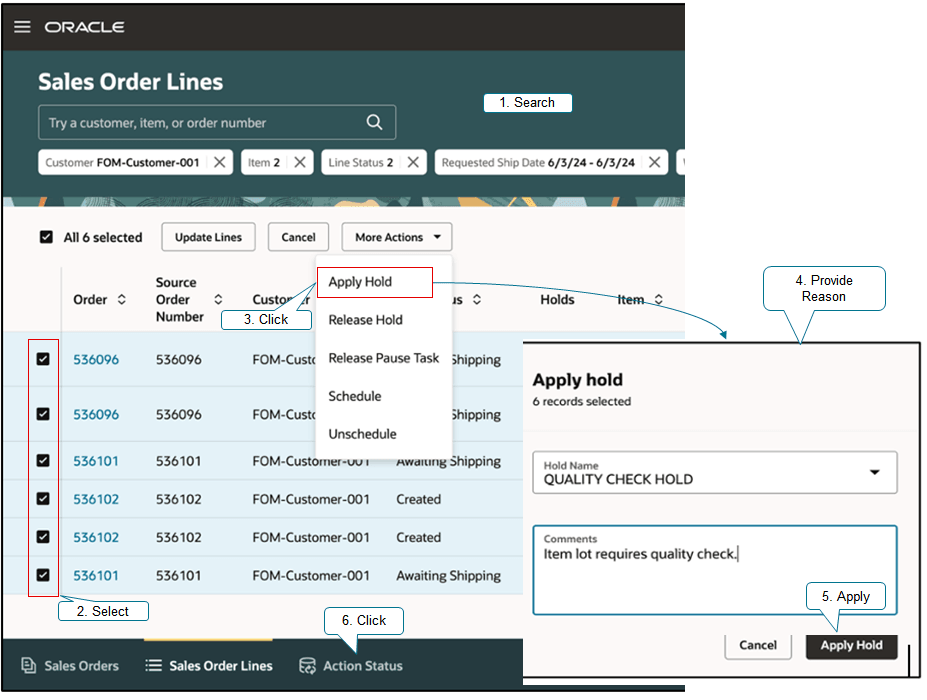Remove the Customer FOM-Customer-001 filter chip
This screenshot has height=700, width=927.
click(219, 162)
